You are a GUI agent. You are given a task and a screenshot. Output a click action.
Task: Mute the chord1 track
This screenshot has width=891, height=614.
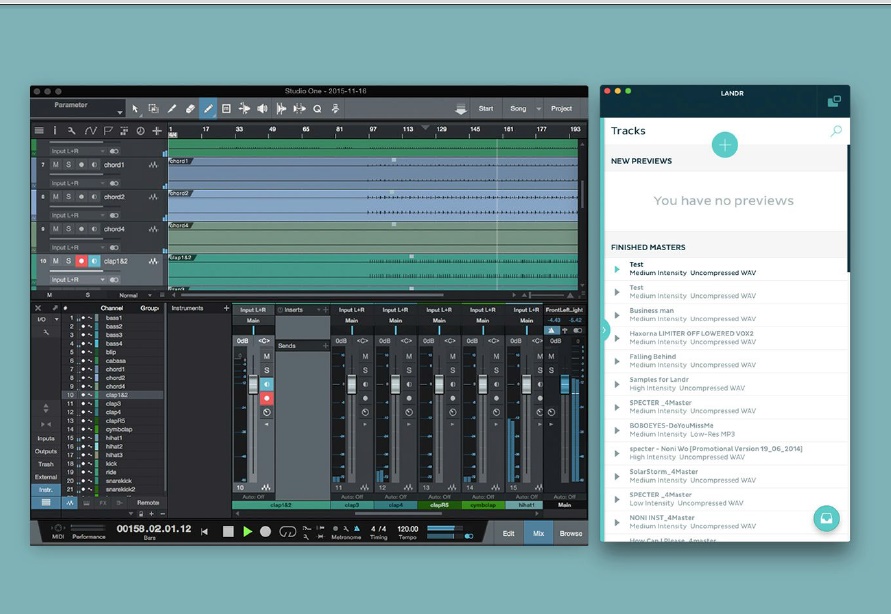pyautogui.click(x=55, y=165)
